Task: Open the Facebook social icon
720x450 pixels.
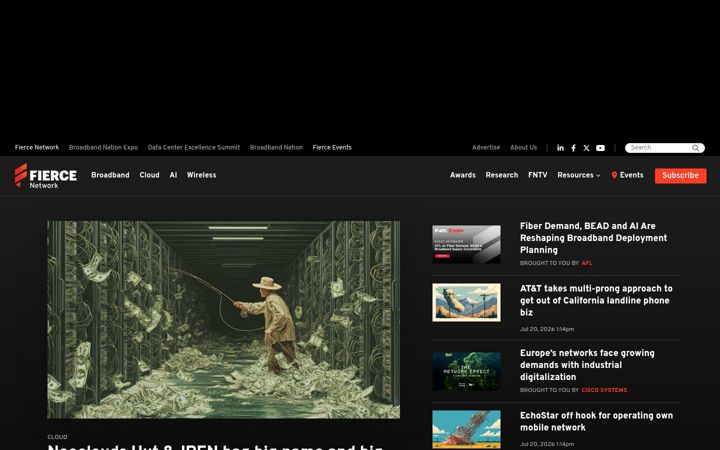Action: tap(574, 148)
